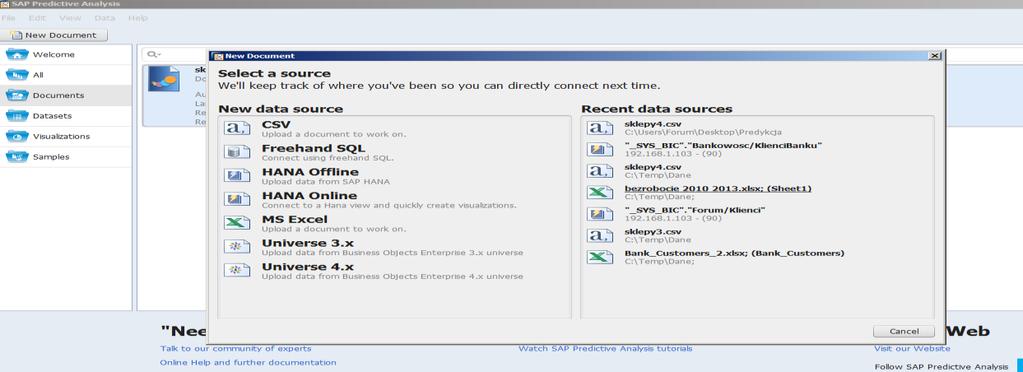Viewport: 1023px width, 372px height.
Task: Select the HANA Online source icon
Action: pyautogui.click(x=237, y=199)
